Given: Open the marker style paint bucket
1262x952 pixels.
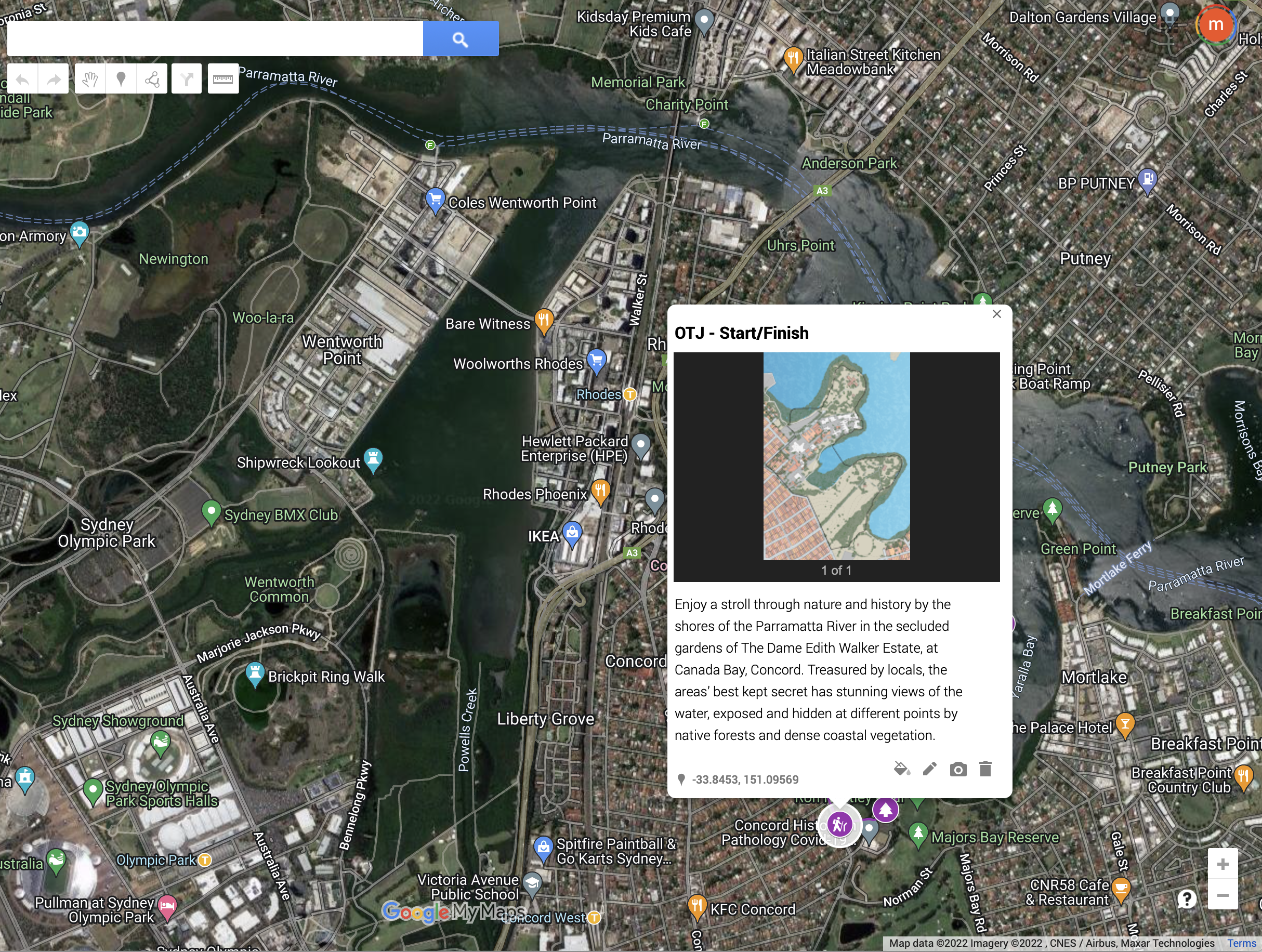Looking at the screenshot, I should pos(901,769).
